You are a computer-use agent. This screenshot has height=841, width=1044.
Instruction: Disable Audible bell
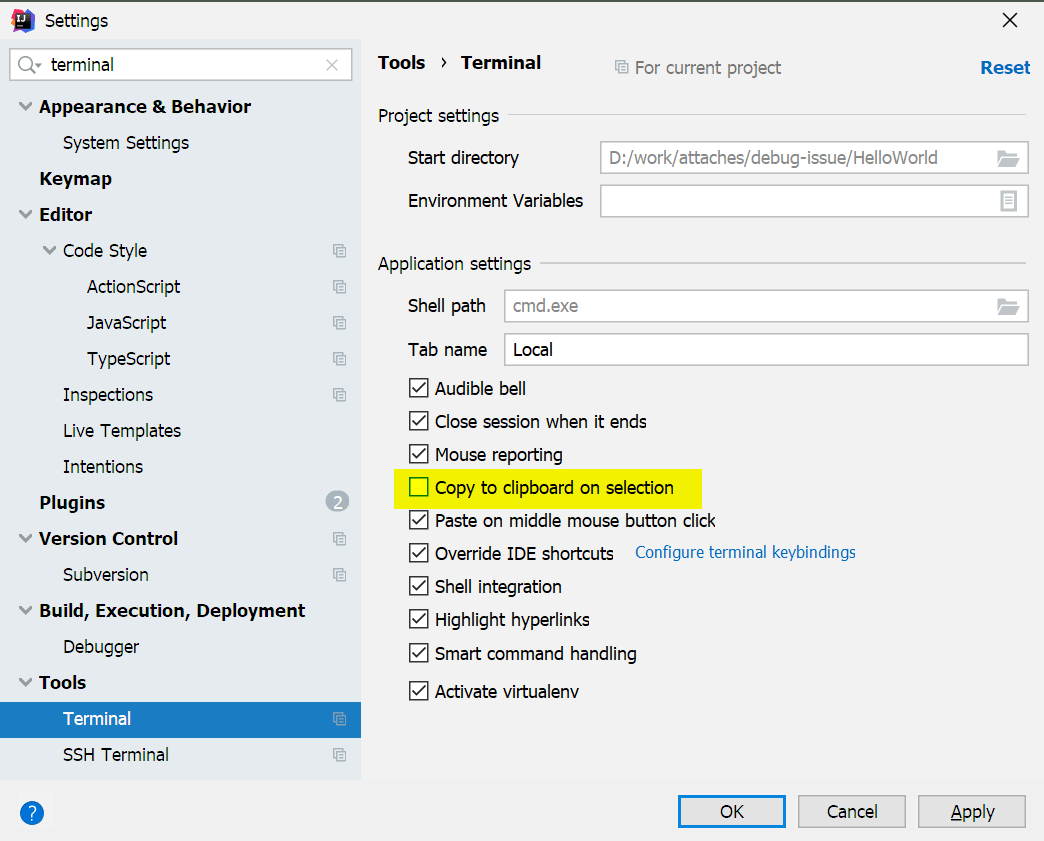pyautogui.click(x=418, y=388)
